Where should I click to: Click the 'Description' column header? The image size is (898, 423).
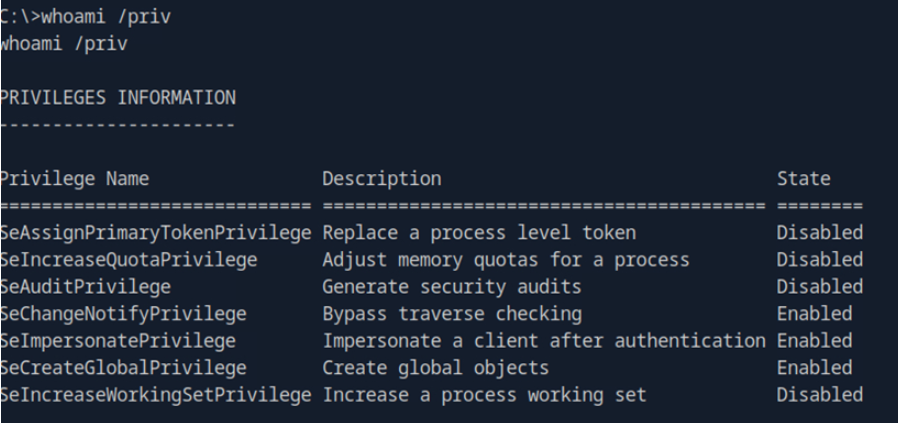click(x=381, y=179)
